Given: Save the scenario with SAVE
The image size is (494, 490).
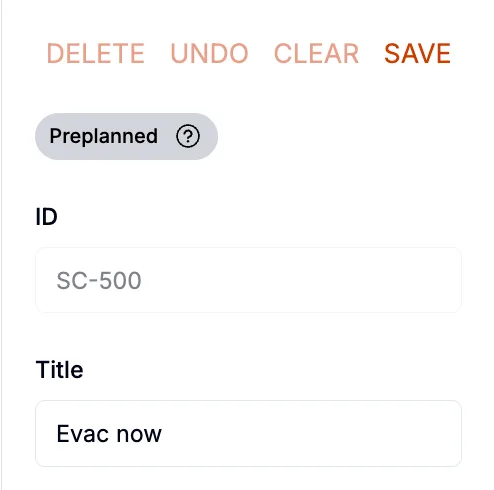Looking at the screenshot, I should tap(417, 53).
